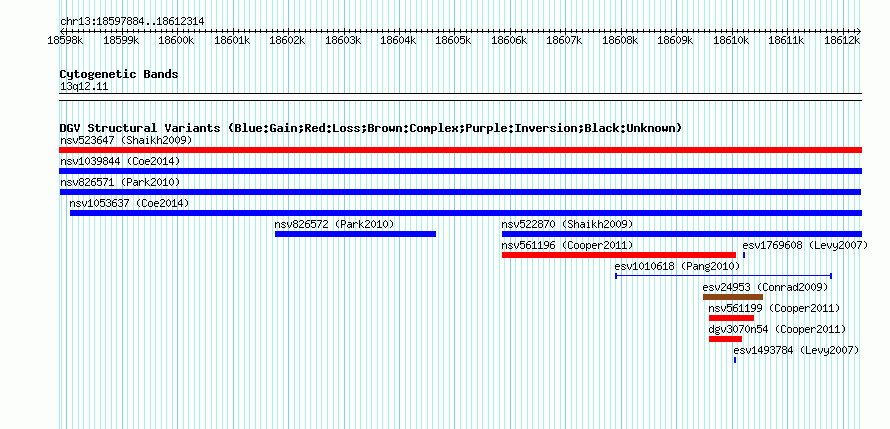Image resolution: width=890 pixels, height=429 pixels.
Task: Click the 18609k ruler tick label
Action: [675, 40]
